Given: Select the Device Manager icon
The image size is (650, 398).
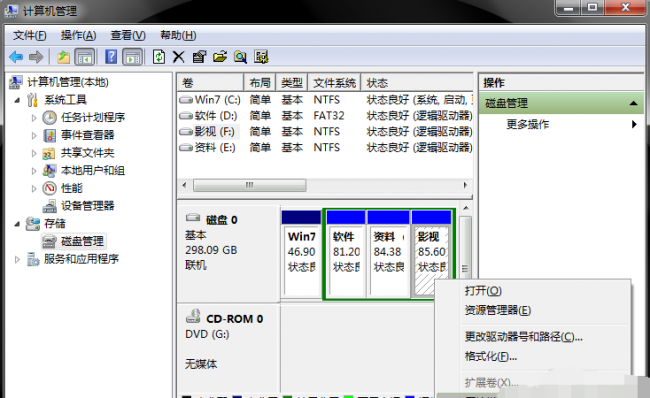Looking at the screenshot, I should click(x=49, y=206).
